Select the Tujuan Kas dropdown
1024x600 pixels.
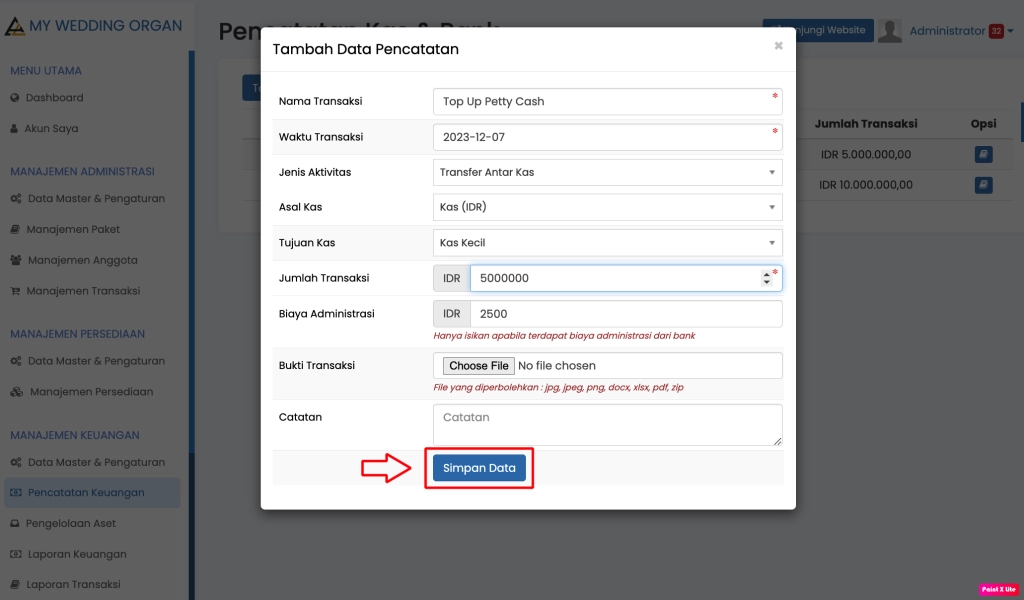pyautogui.click(x=607, y=242)
